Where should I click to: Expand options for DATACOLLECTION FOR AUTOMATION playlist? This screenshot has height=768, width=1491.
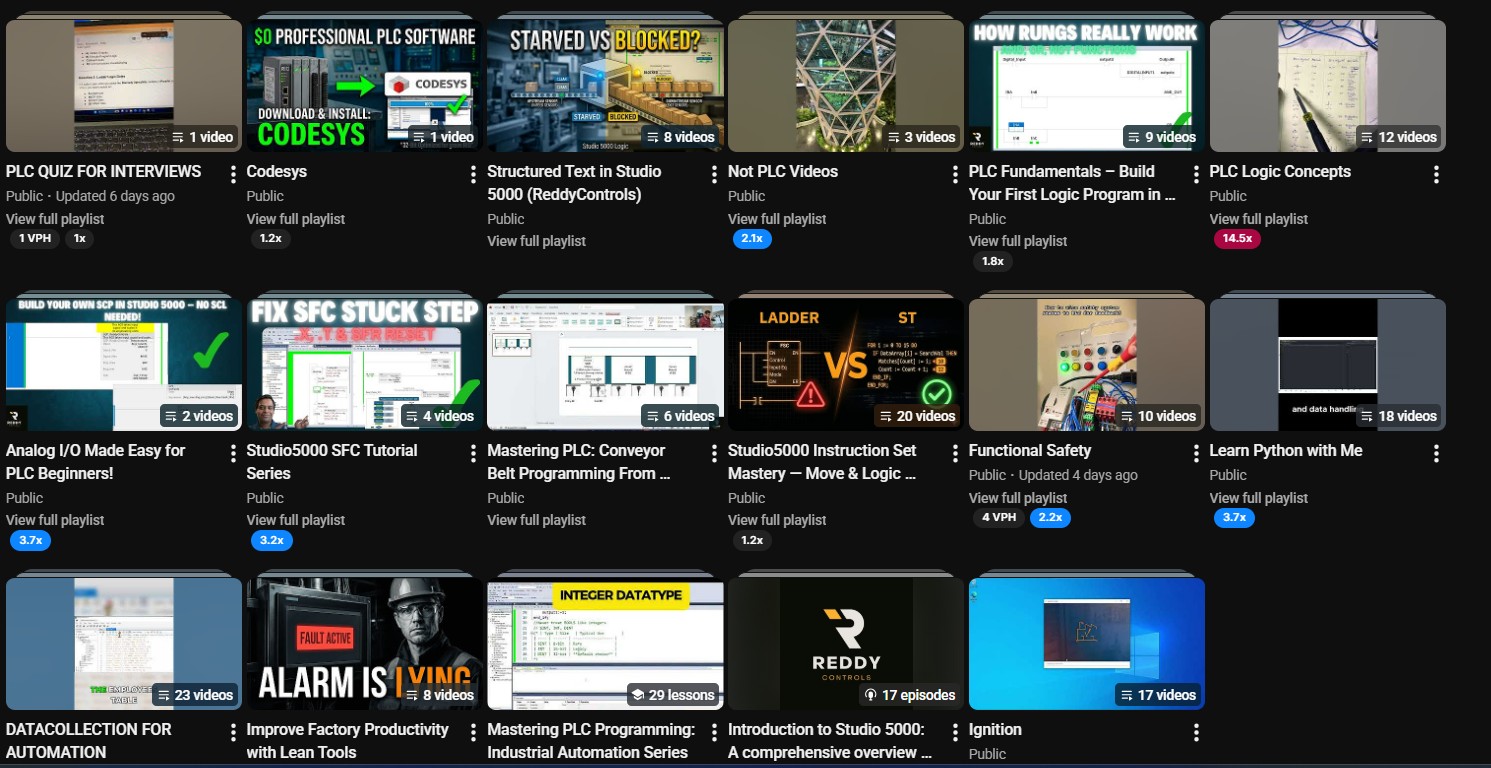[232, 733]
